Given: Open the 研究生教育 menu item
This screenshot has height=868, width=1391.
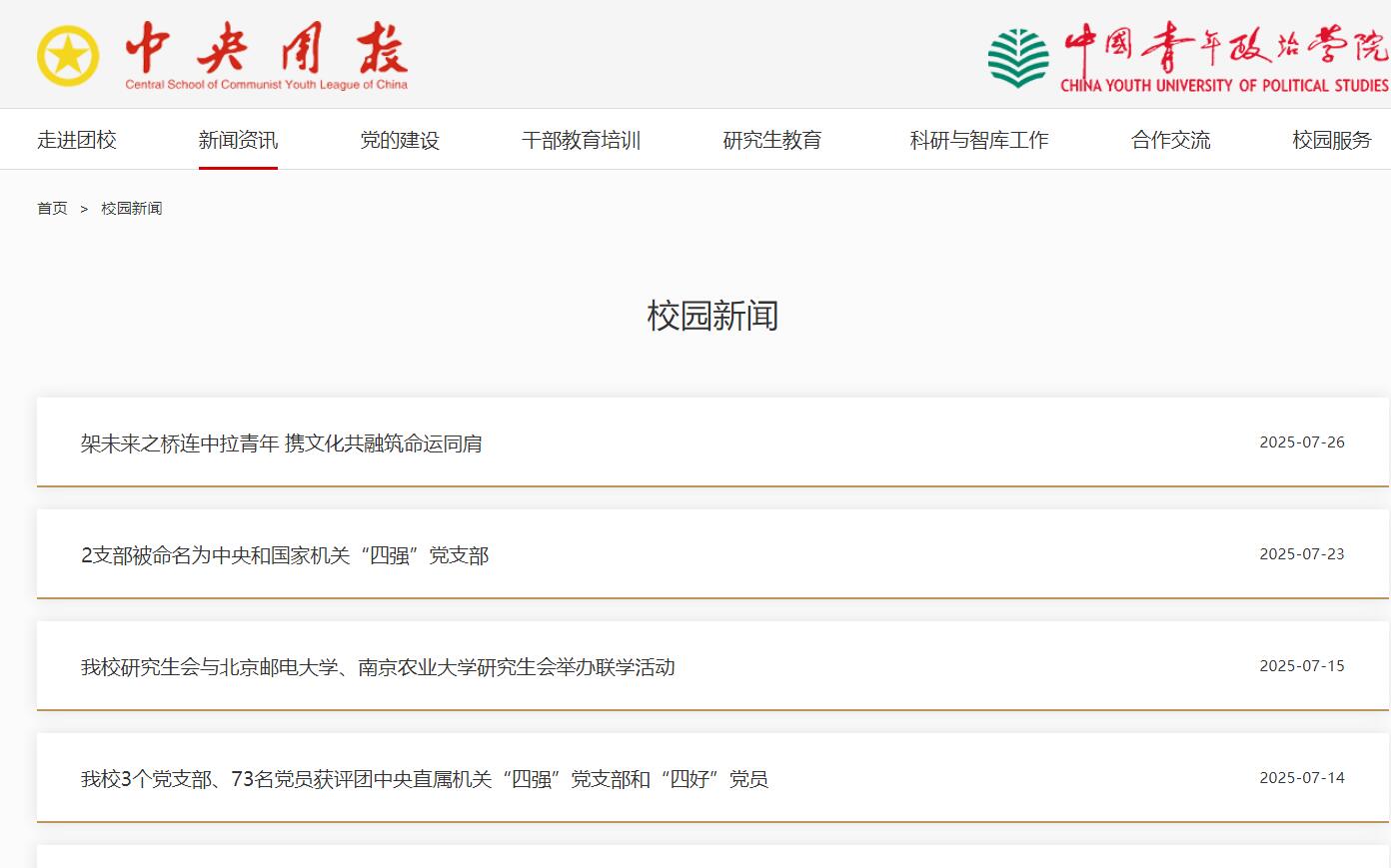Looking at the screenshot, I should 771,140.
